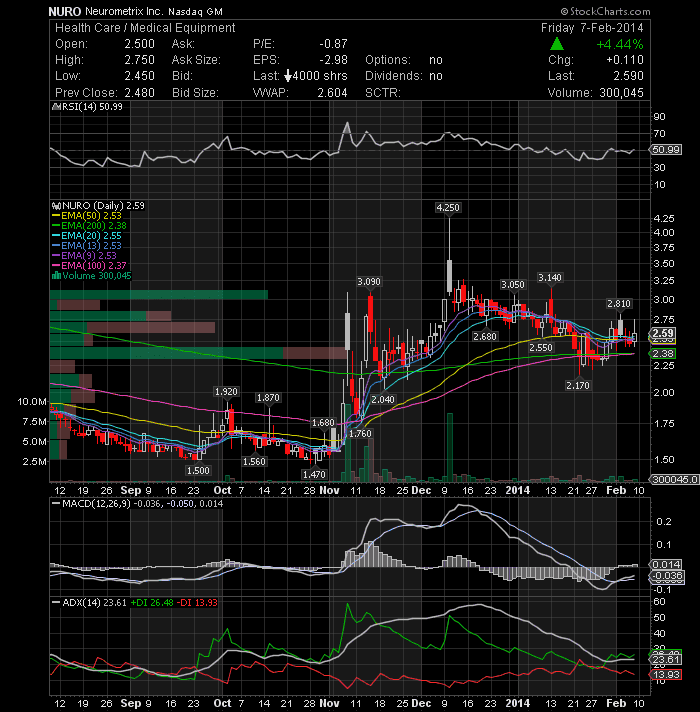
Task: Select the green EMA(200) 2.38 legend entry
Action: (89, 226)
